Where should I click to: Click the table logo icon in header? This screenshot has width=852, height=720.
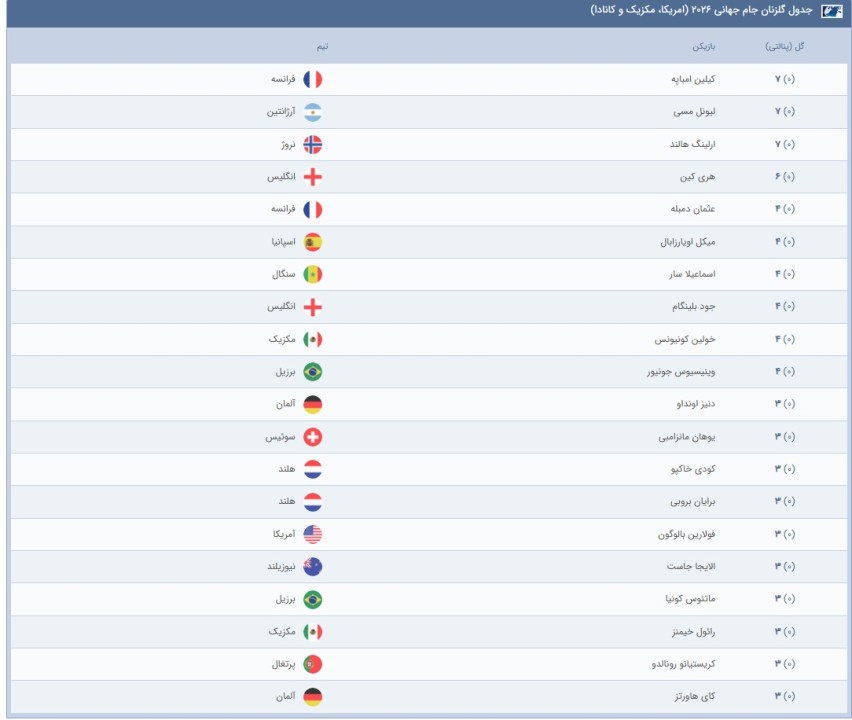pos(831,11)
